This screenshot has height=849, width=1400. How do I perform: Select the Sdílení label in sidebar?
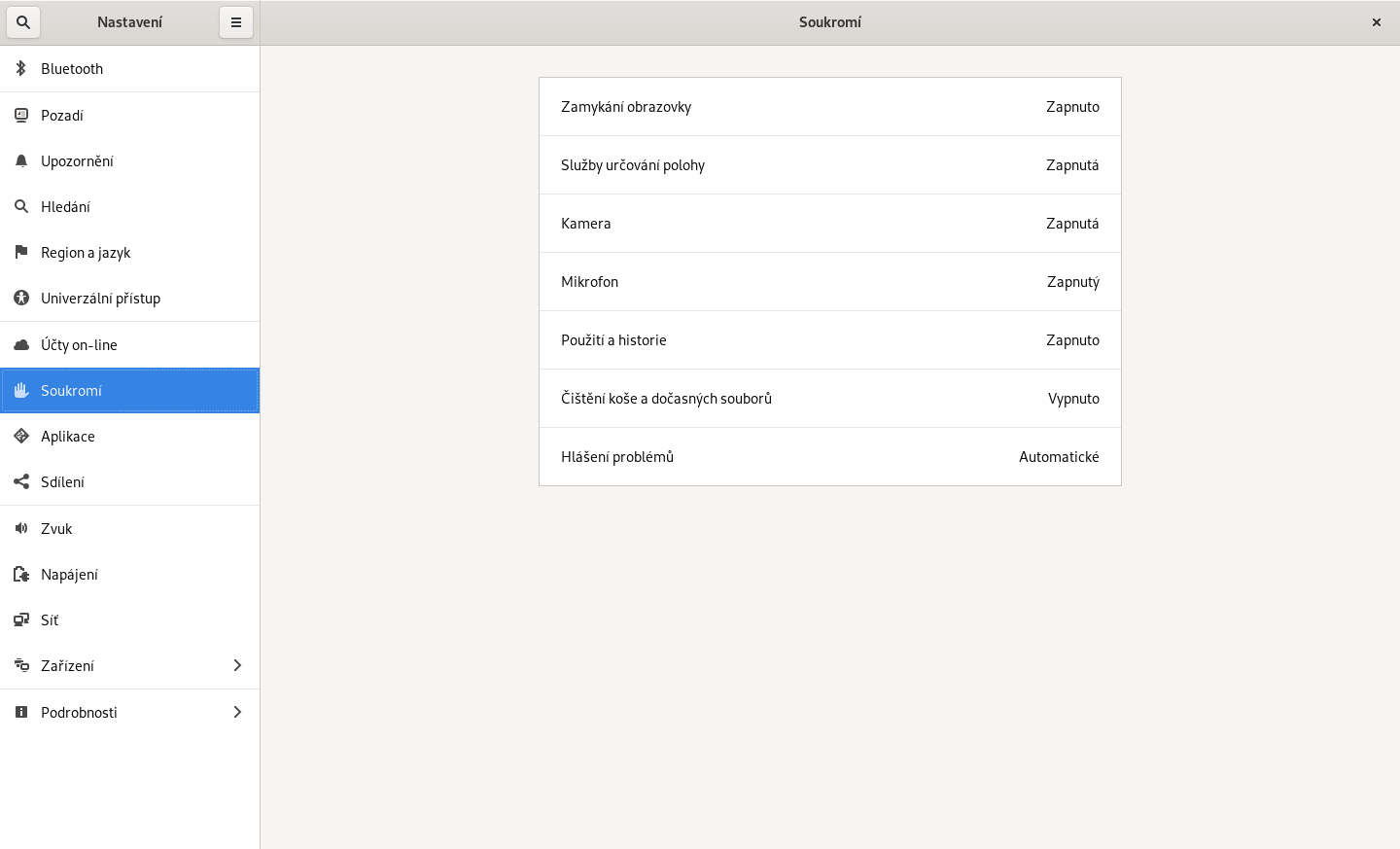click(62, 481)
